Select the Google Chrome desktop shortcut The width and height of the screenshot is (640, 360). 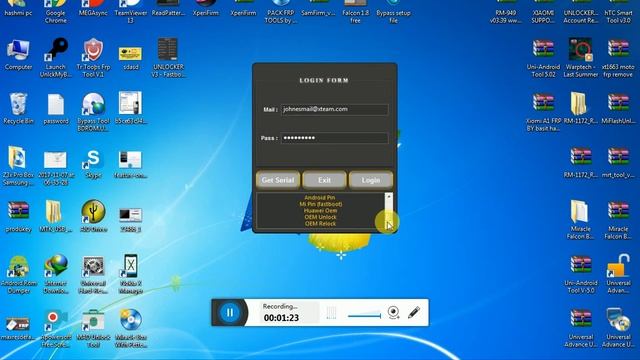click(56, 11)
